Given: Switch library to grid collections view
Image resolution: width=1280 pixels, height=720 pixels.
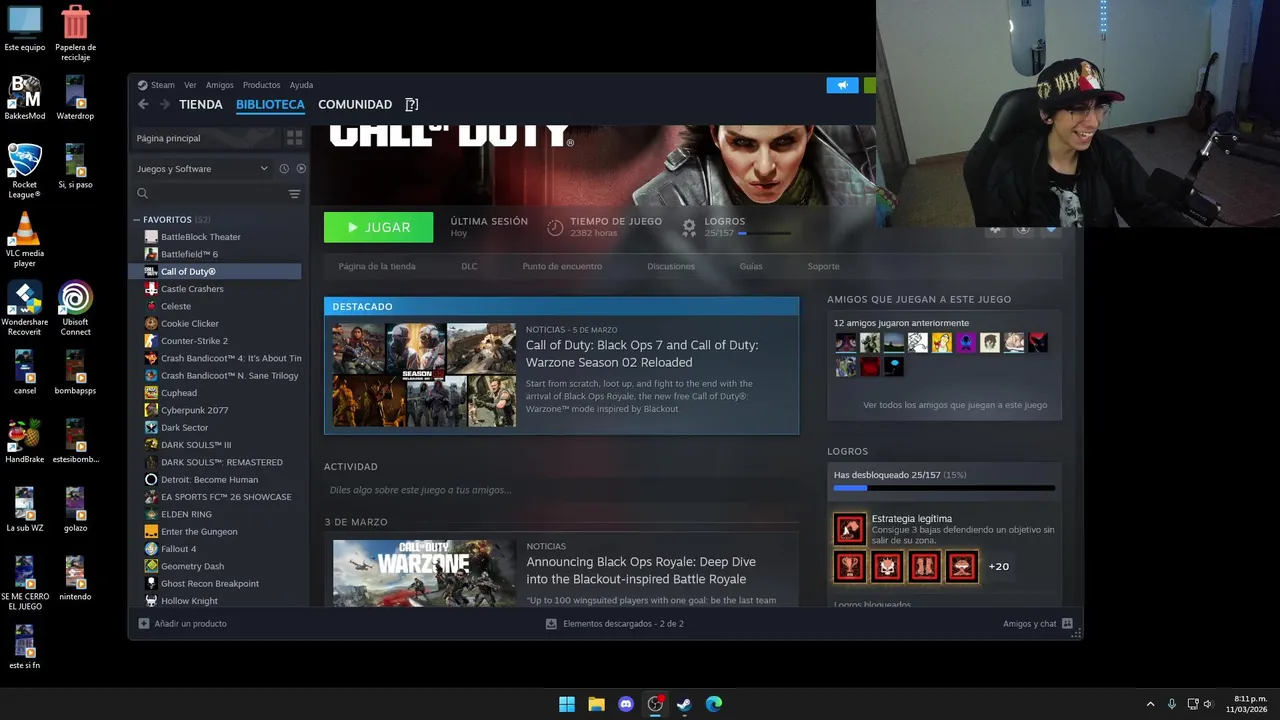Looking at the screenshot, I should coord(294,138).
